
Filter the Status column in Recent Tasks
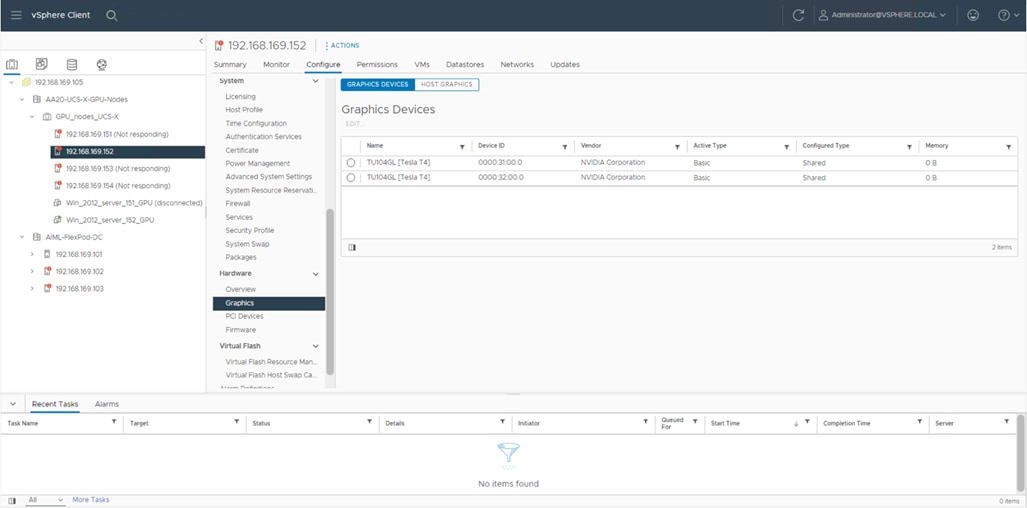[369, 422]
